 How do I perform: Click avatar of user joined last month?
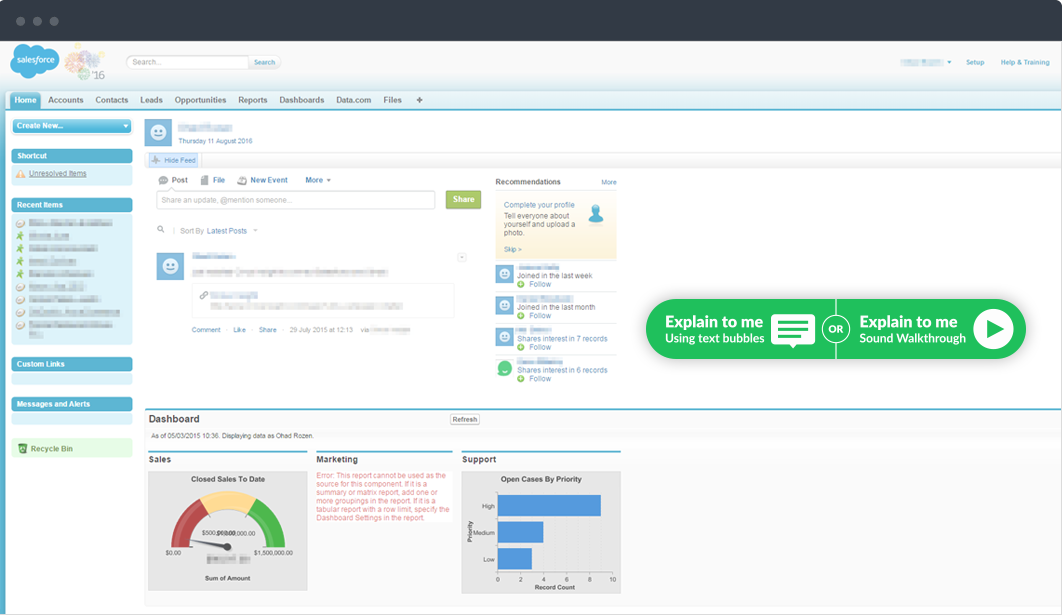tap(505, 305)
